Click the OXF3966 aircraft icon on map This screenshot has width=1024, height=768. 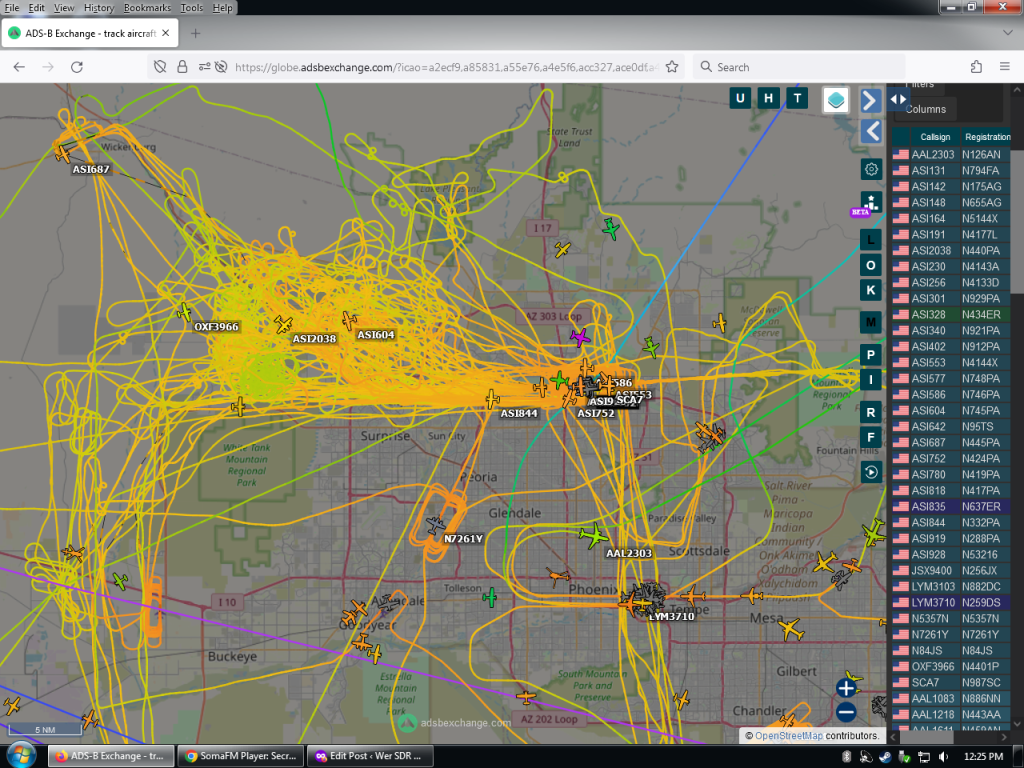[x=185, y=312]
